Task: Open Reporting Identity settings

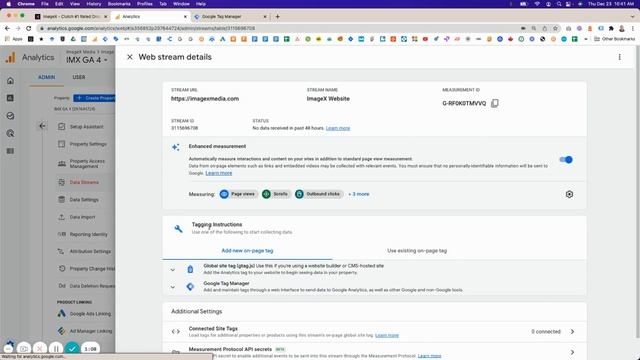Action: point(88,234)
